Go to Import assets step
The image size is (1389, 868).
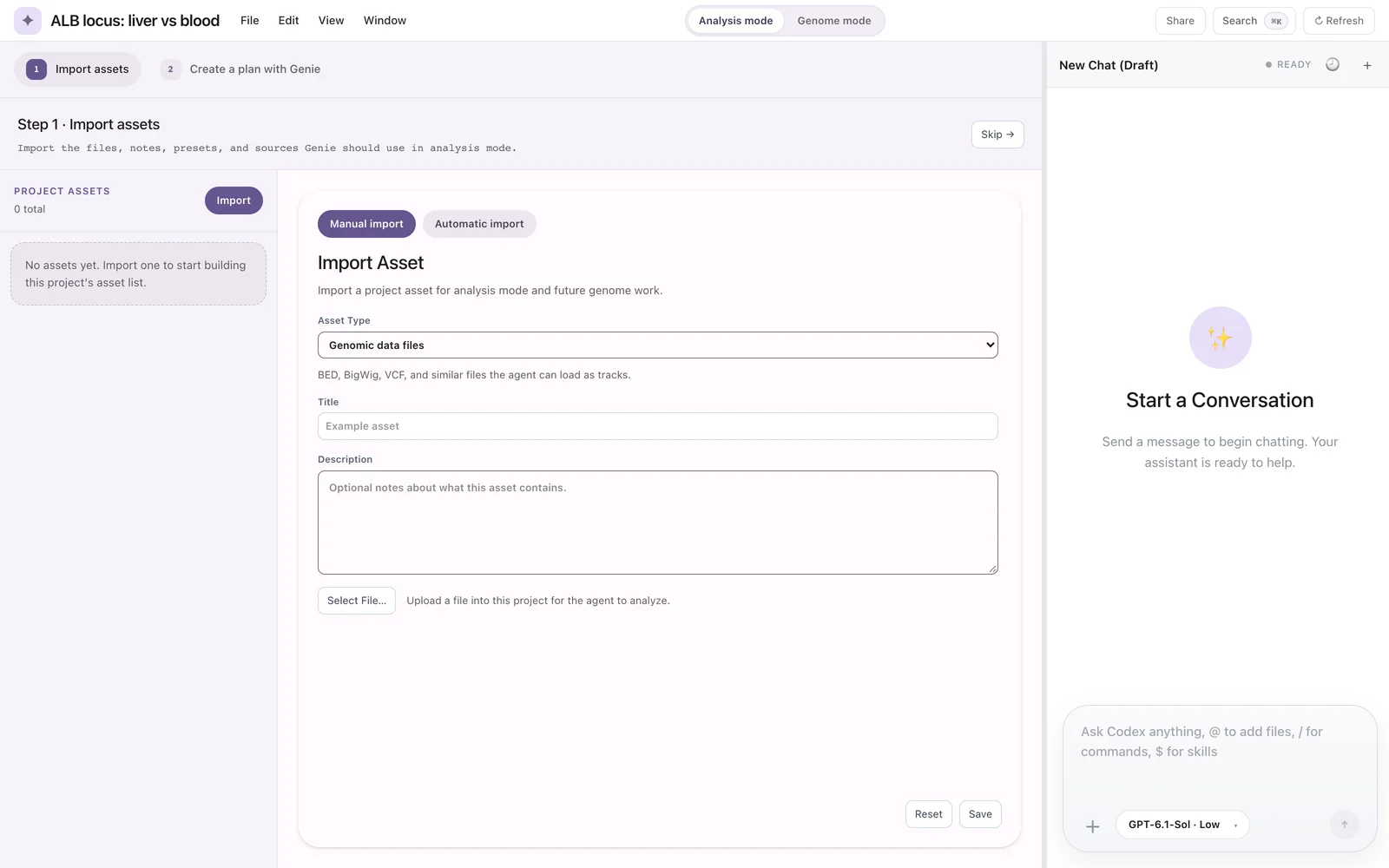pyautogui.click(x=77, y=69)
